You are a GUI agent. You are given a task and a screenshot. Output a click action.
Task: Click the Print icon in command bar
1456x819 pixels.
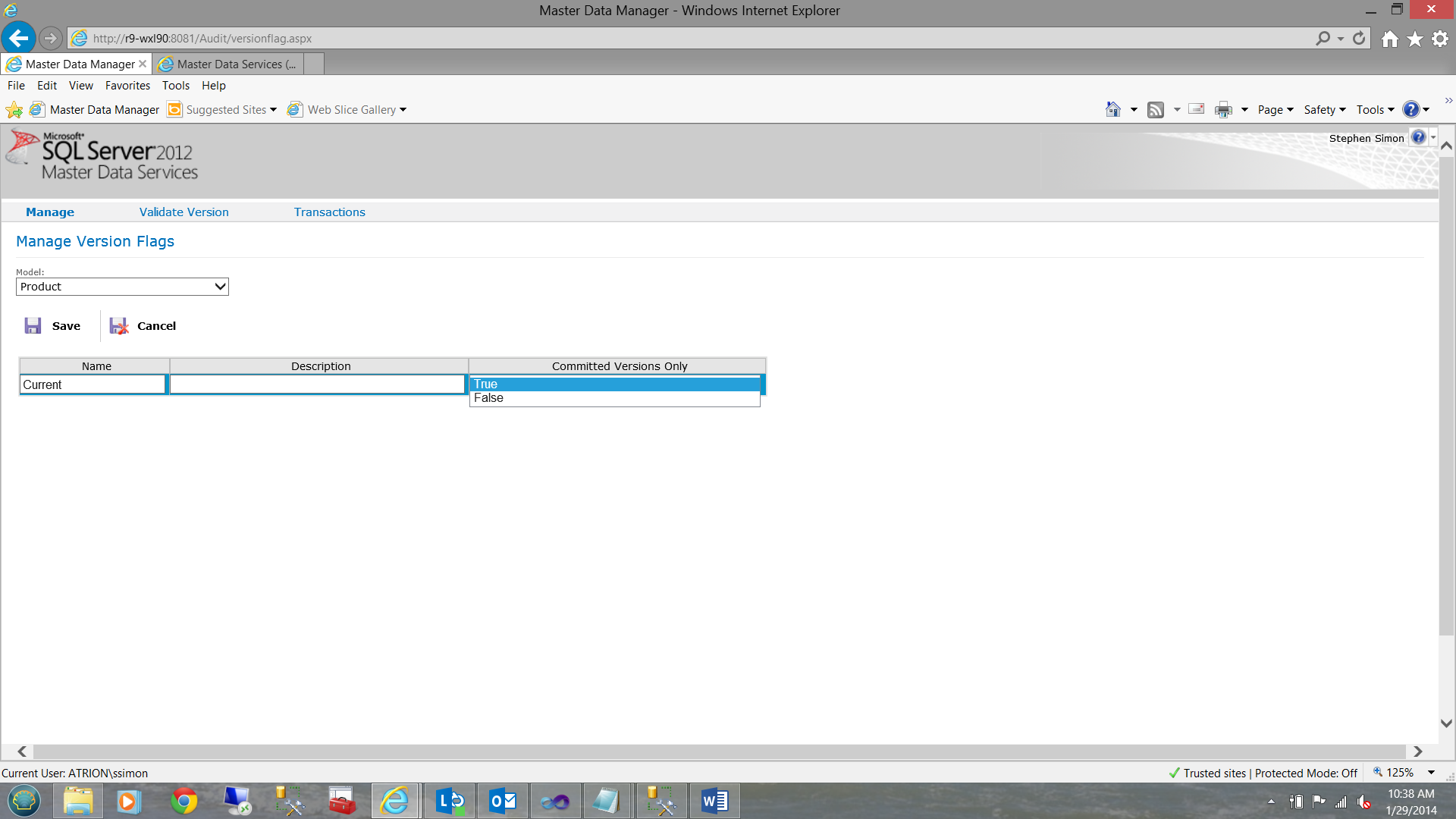tap(1223, 110)
